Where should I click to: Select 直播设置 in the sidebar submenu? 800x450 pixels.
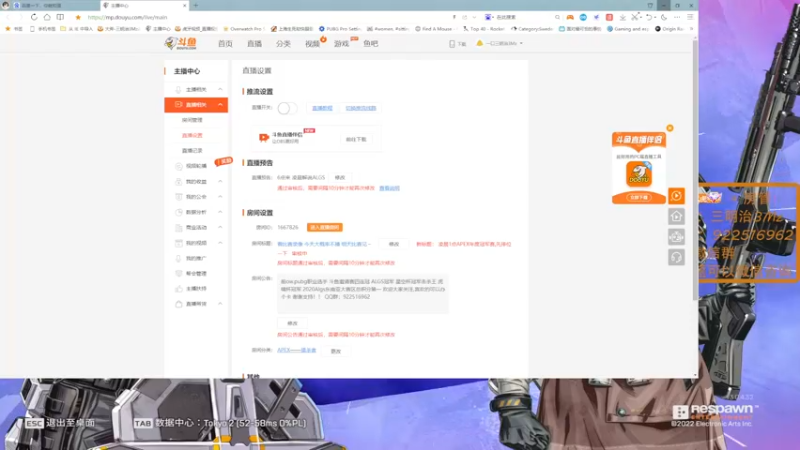192,135
